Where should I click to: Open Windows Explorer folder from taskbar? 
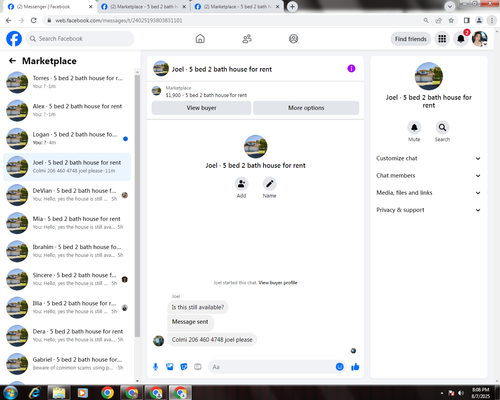click(x=59, y=393)
